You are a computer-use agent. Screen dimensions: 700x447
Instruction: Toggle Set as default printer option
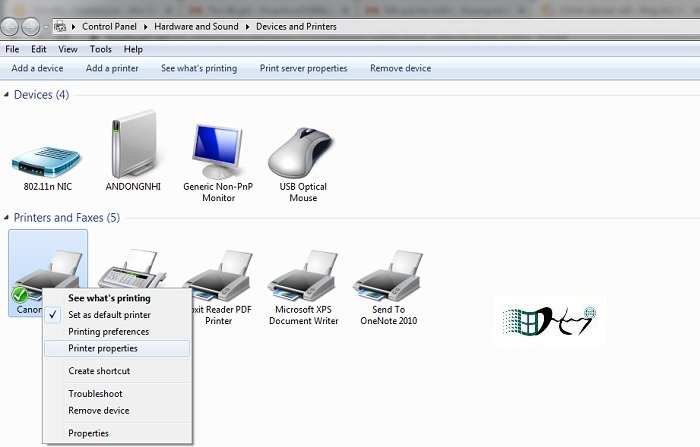[x=108, y=314]
